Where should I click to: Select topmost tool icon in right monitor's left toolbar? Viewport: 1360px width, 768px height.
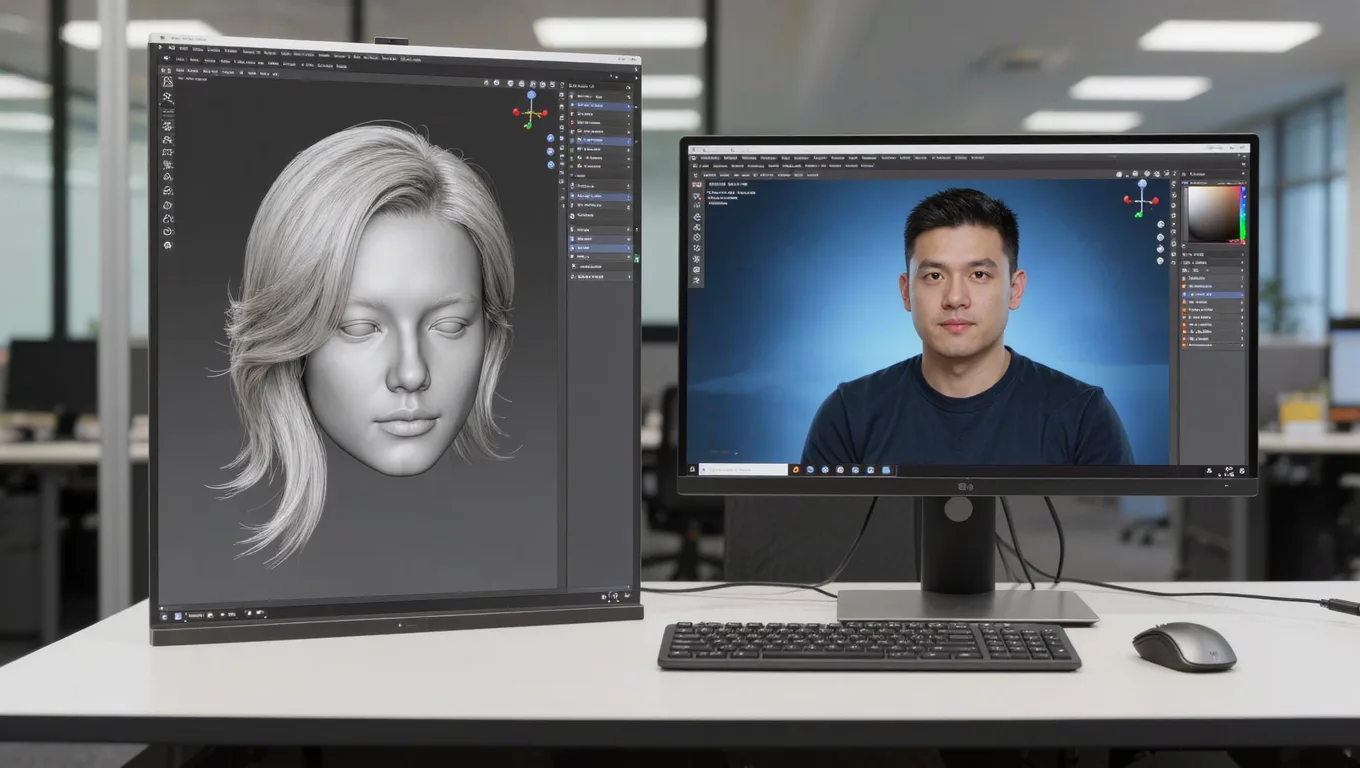(696, 185)
